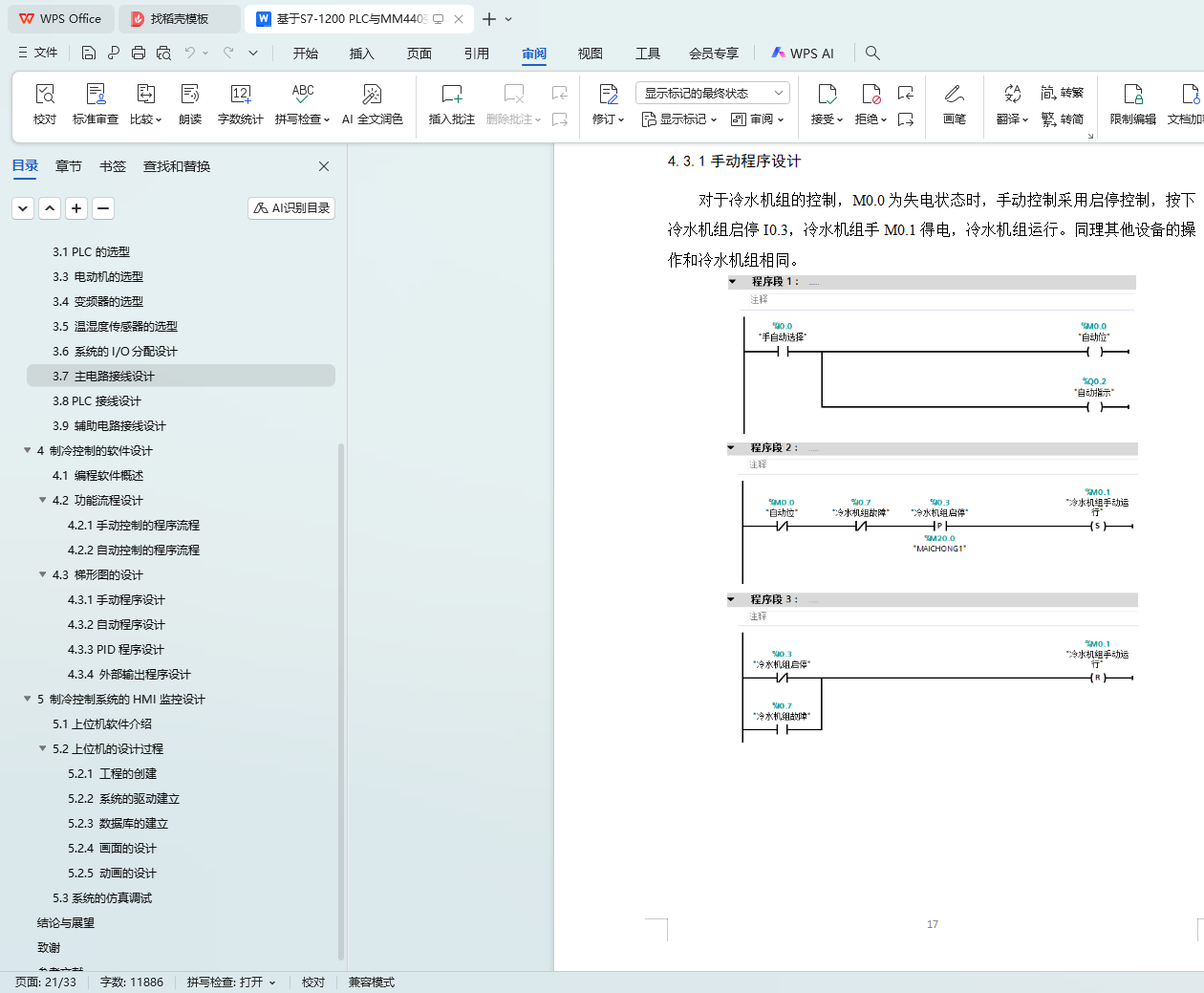
Task: Open 标准审查 standard review tool
Action: tap(96, 104)
